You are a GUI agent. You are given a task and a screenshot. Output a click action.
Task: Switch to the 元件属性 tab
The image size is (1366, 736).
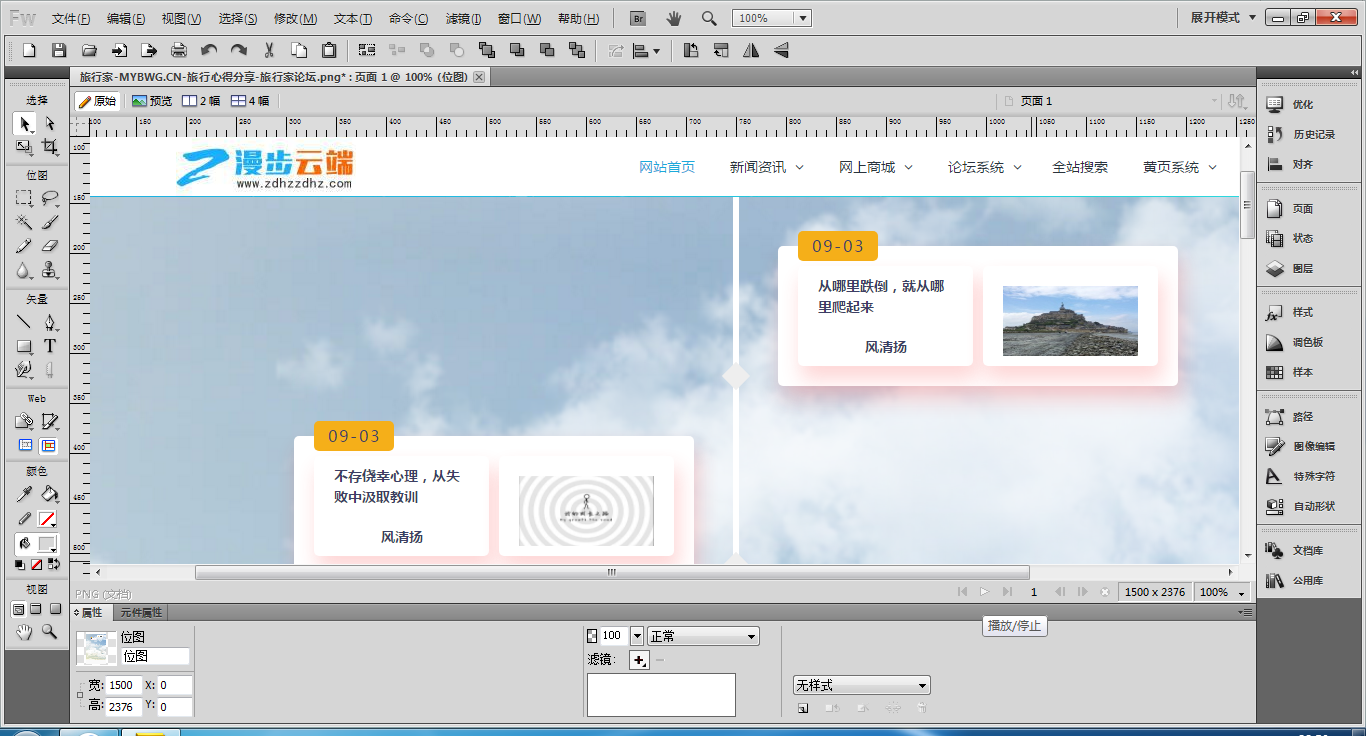[x=141, y=612]
